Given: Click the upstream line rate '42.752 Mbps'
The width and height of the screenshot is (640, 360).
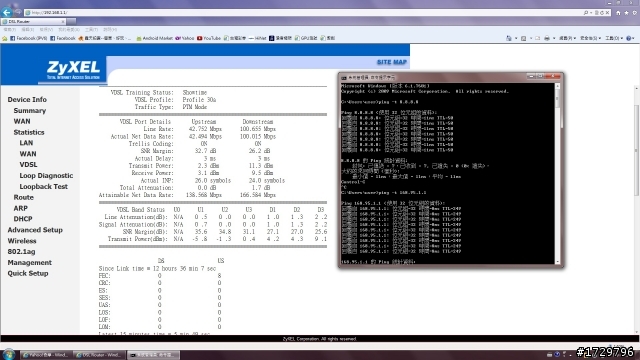Looking at the screenshot, I should coord(205,129).
